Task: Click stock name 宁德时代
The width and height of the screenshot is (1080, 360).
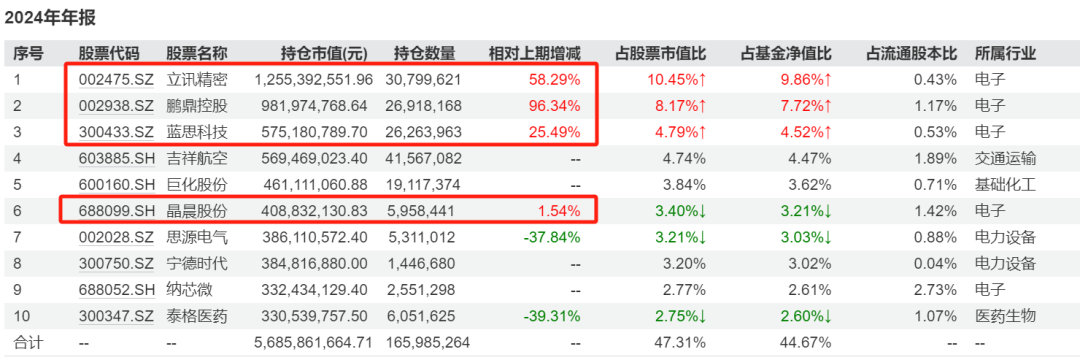Action: click(197, 264)
